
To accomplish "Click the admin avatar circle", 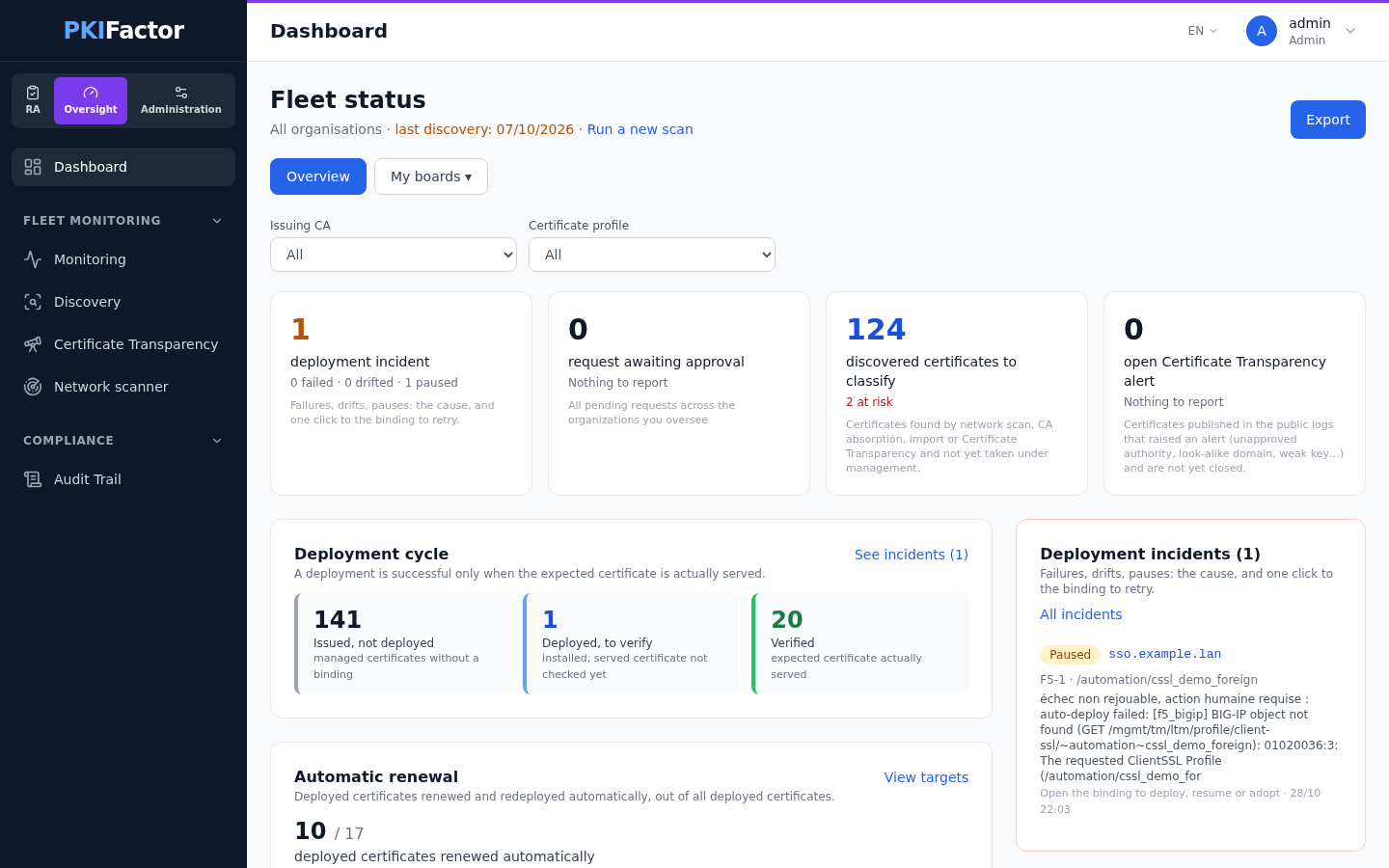I will pyautogui.click(x=1262, y=31).
